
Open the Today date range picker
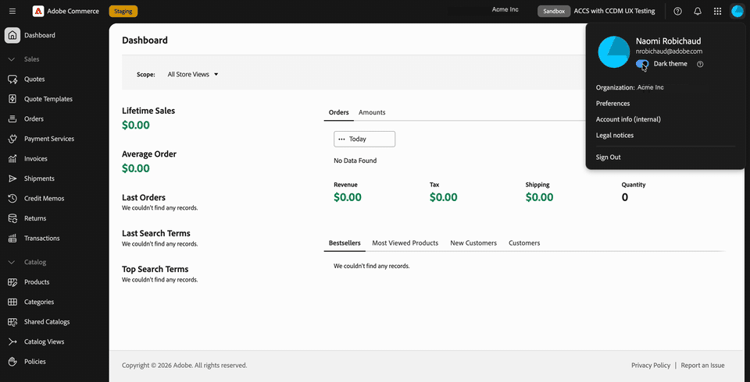pos(364,139)
